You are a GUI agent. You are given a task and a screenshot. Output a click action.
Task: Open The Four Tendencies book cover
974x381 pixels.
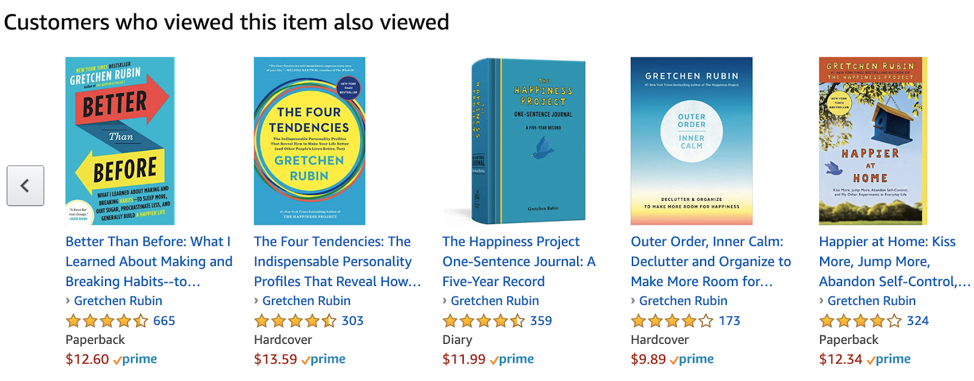coord(309,141)
